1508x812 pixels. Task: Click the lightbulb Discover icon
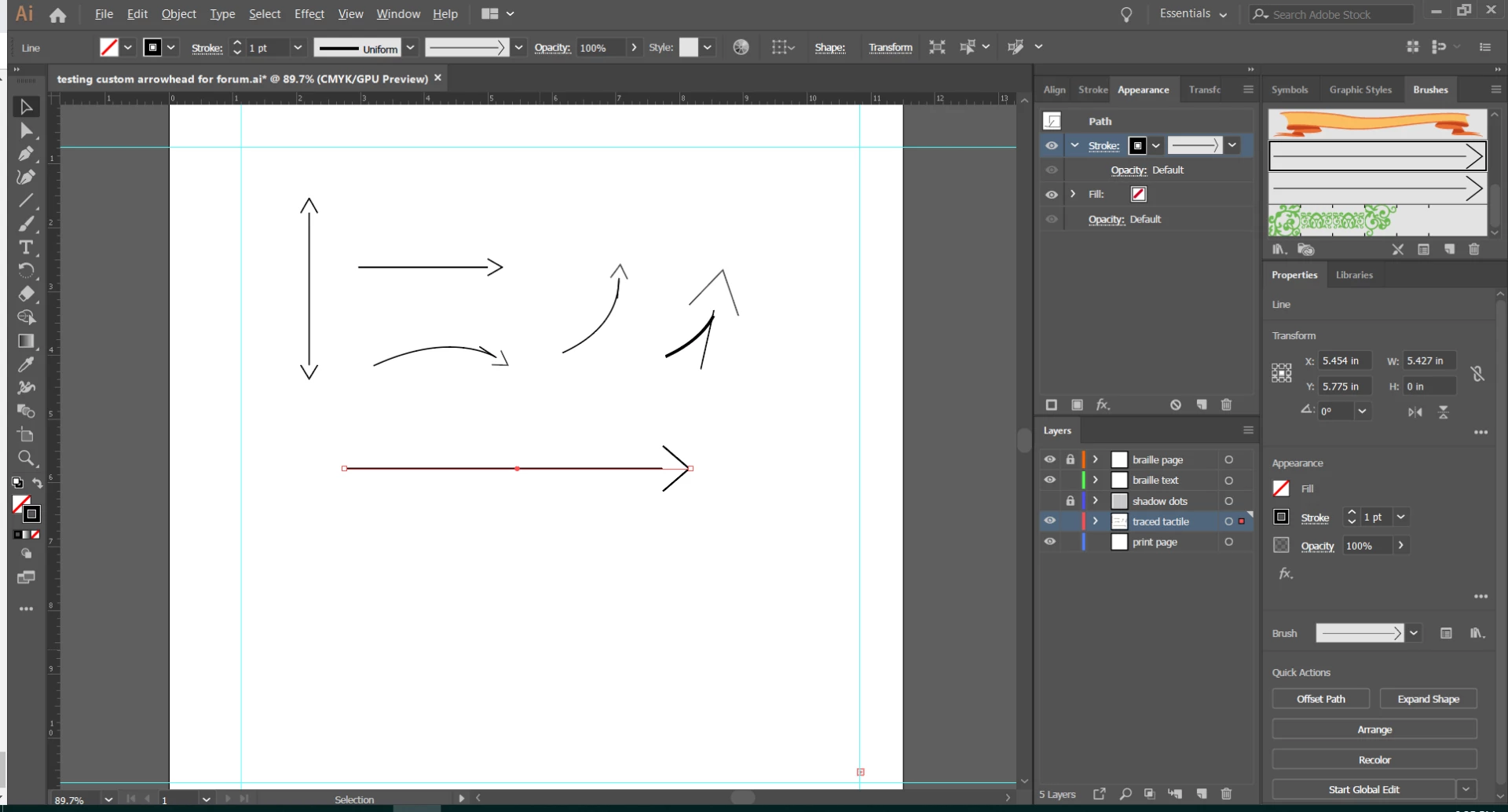(1126, 14)
